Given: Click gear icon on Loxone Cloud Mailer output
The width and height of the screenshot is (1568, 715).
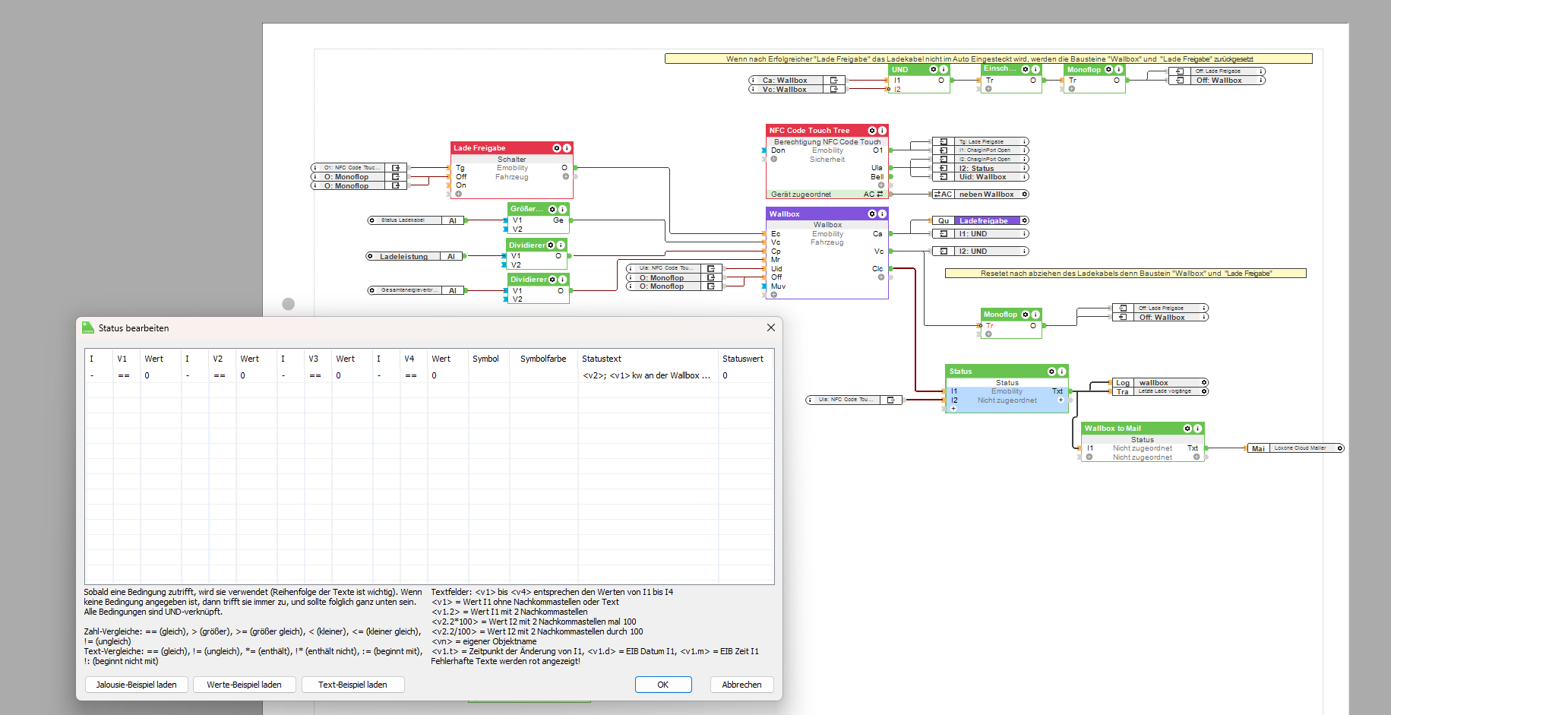Looking at the screenshot, I should coord(1340,448).
